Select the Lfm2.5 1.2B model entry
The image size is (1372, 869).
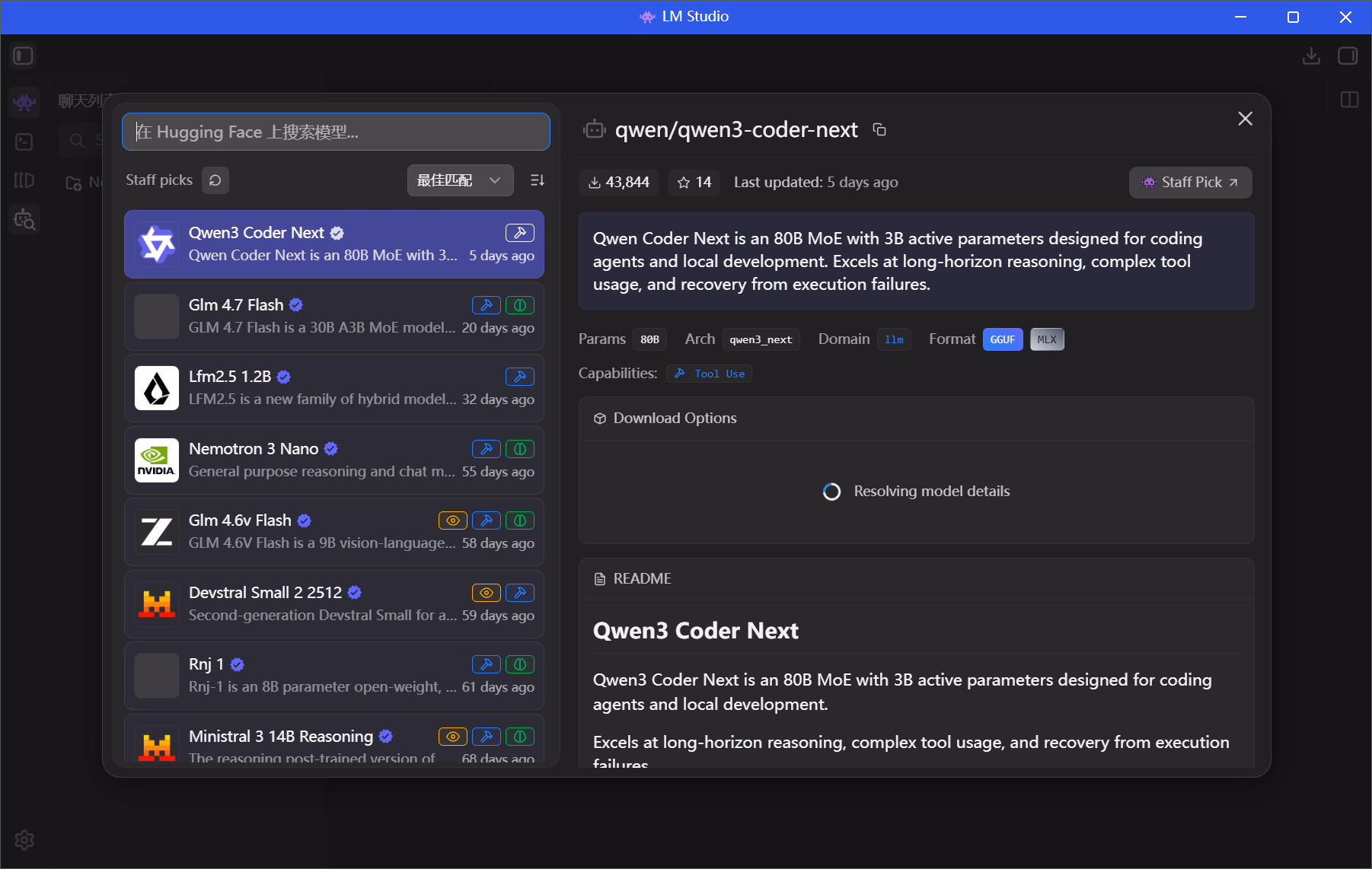coord(334,388)
